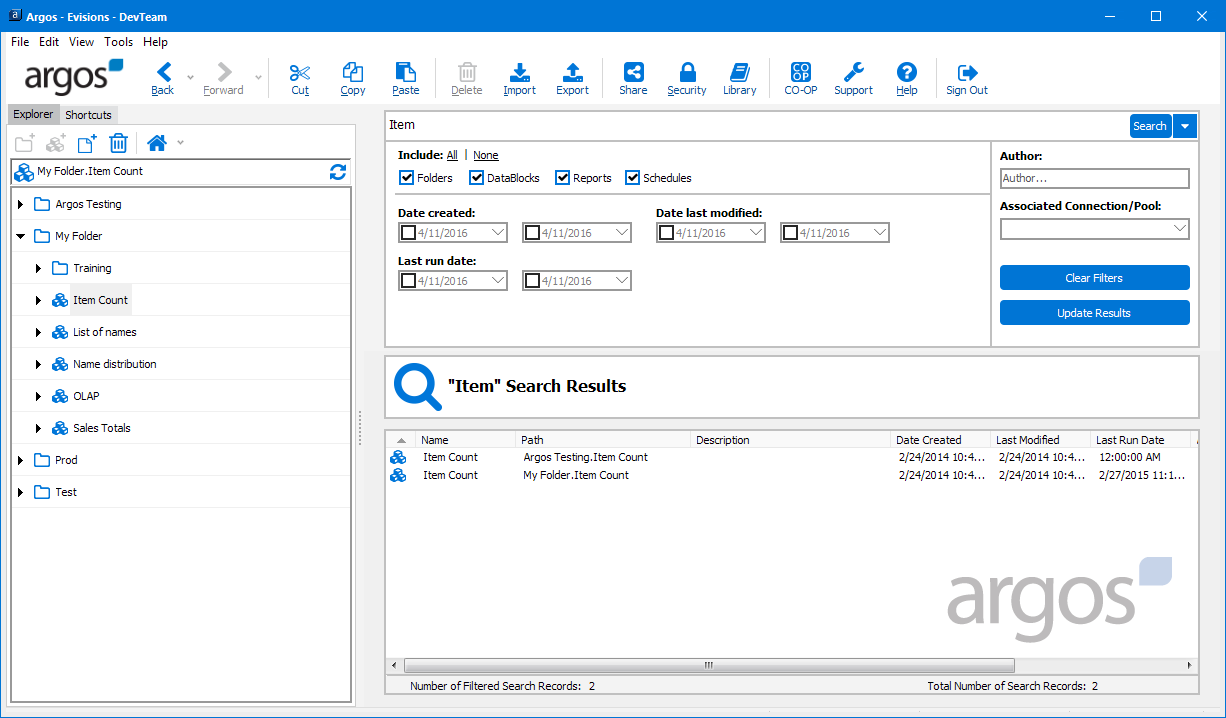Switch to the Explorer tab
Viewport: 1226px width, 718px height.
(x=33, y=114)
